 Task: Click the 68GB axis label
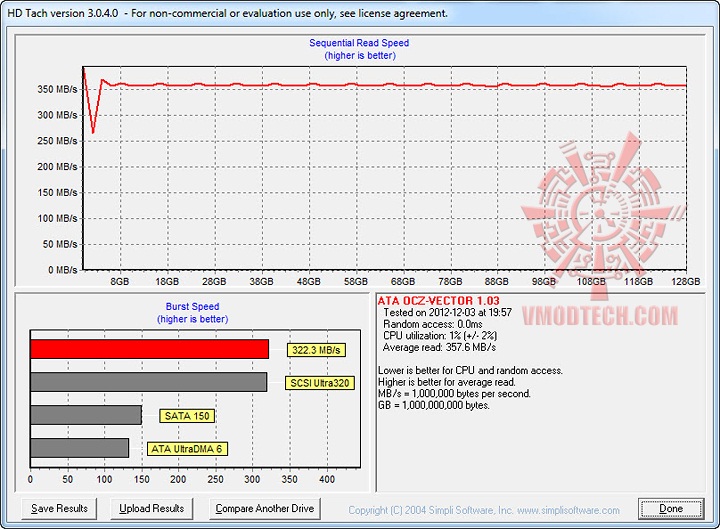(x=403, y=281)
